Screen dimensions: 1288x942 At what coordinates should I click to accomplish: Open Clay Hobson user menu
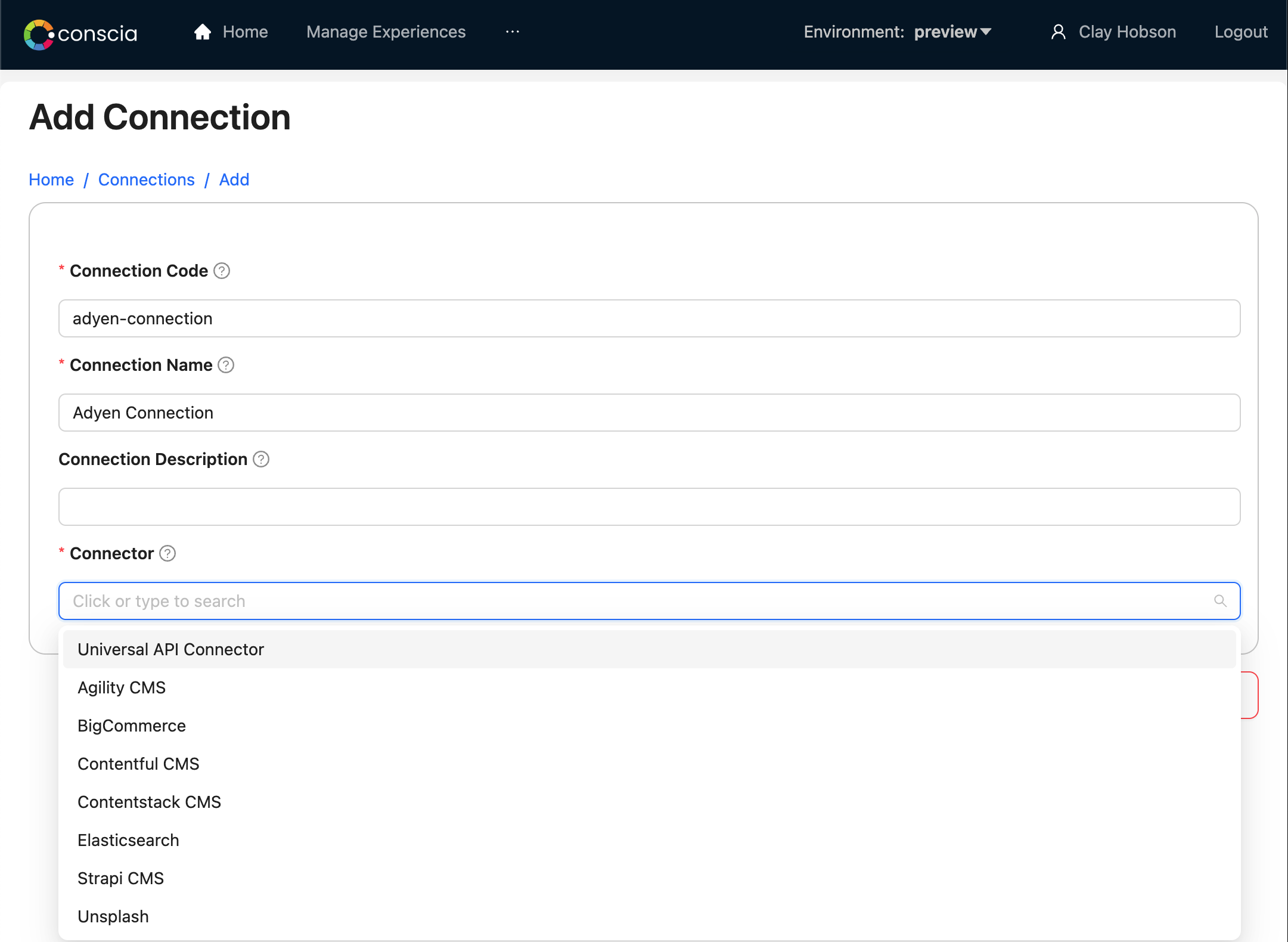pyautogui.click(x=1127, y=32)
